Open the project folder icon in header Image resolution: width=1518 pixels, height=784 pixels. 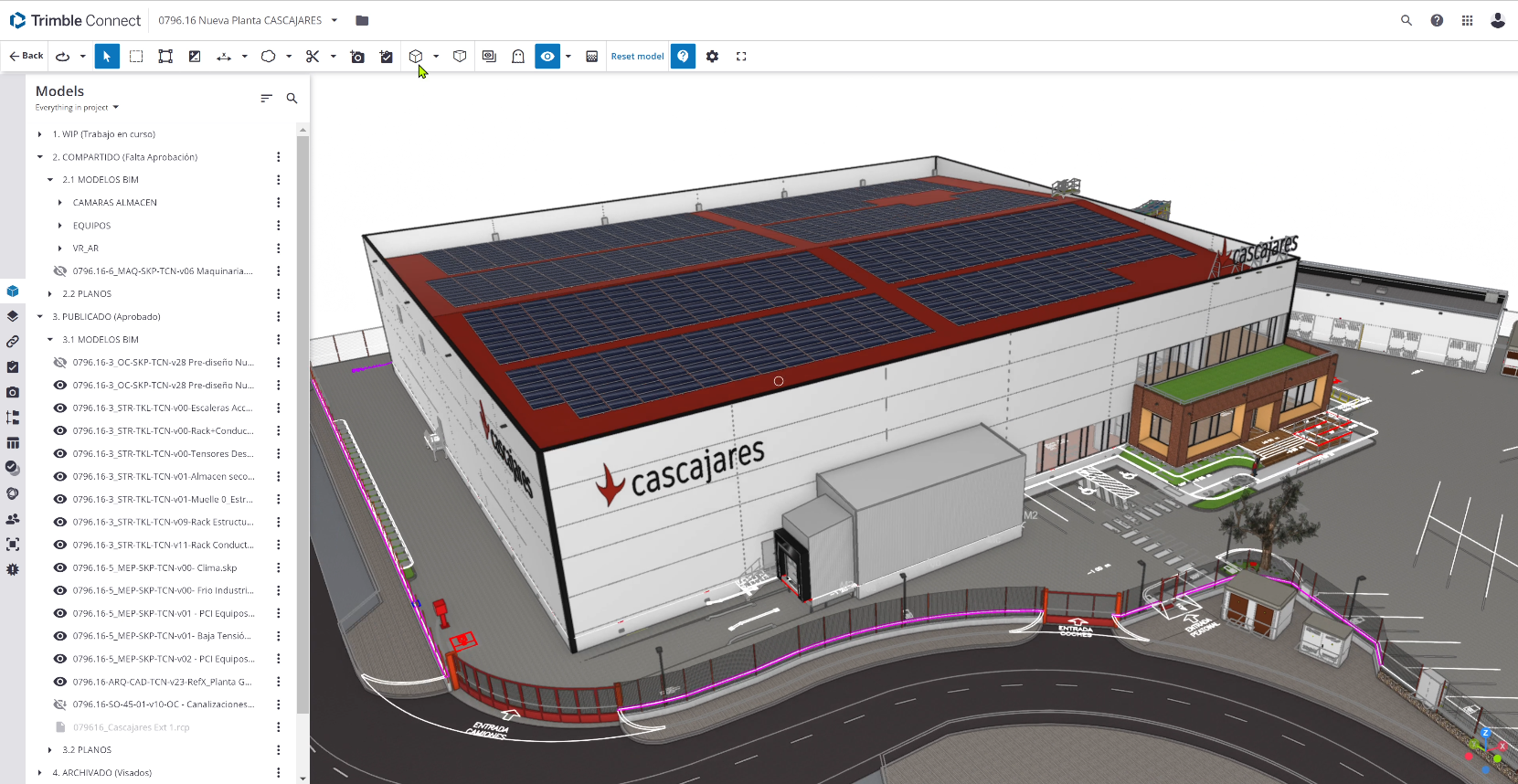[362, 20]
